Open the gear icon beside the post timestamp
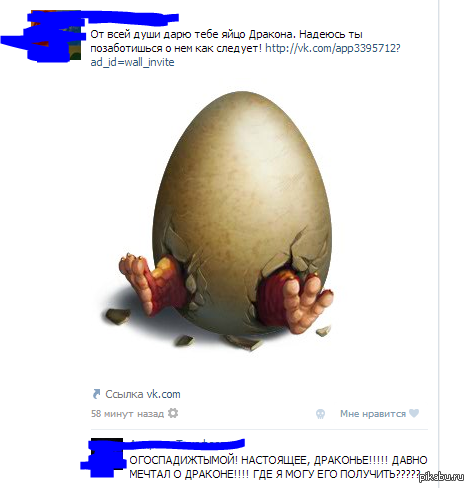Image resolution: width=469 pixels, height=488 pixels. [173, 413]
